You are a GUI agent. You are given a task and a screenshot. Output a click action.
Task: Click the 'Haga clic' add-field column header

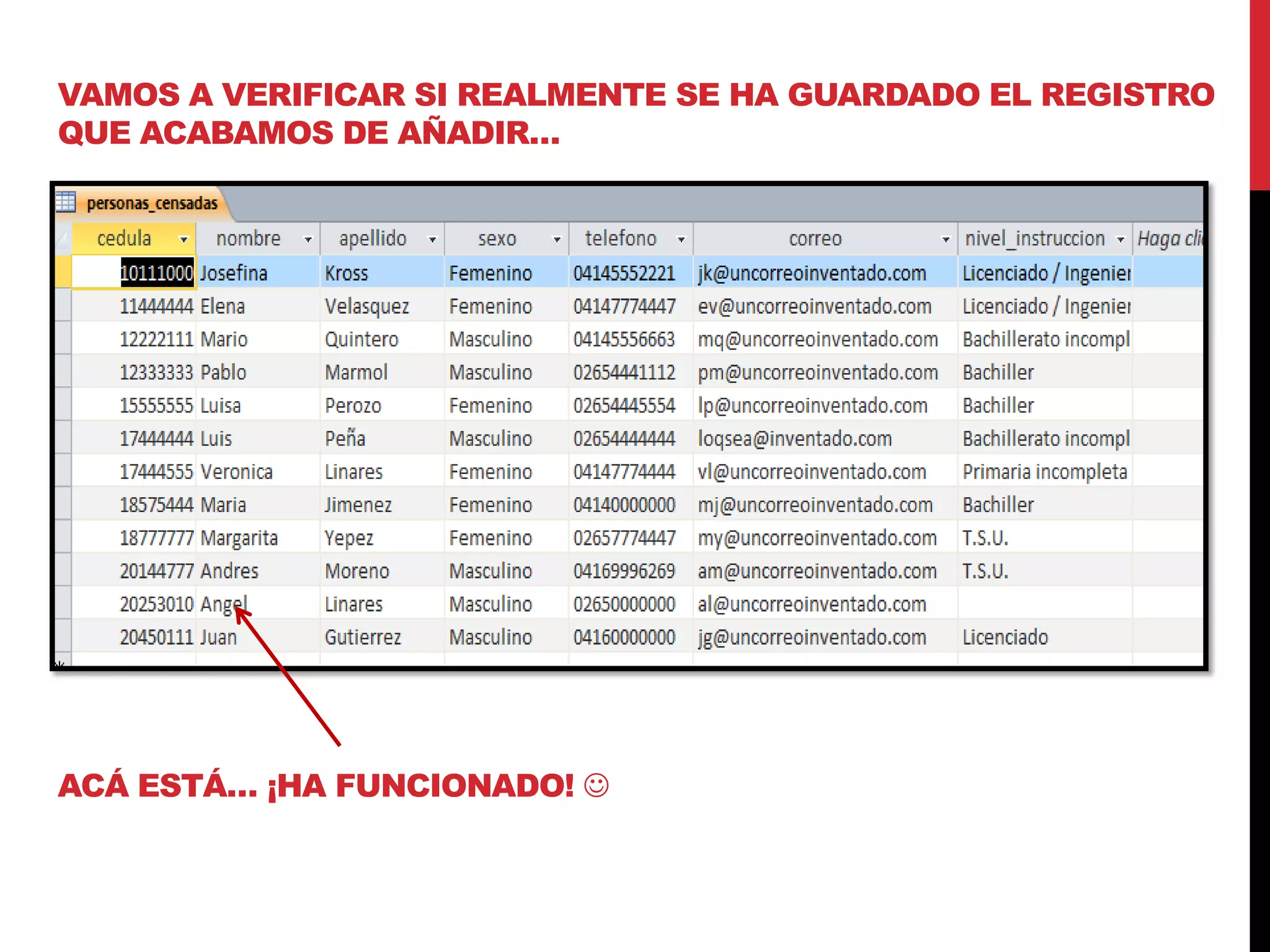tap(1168, 239)
